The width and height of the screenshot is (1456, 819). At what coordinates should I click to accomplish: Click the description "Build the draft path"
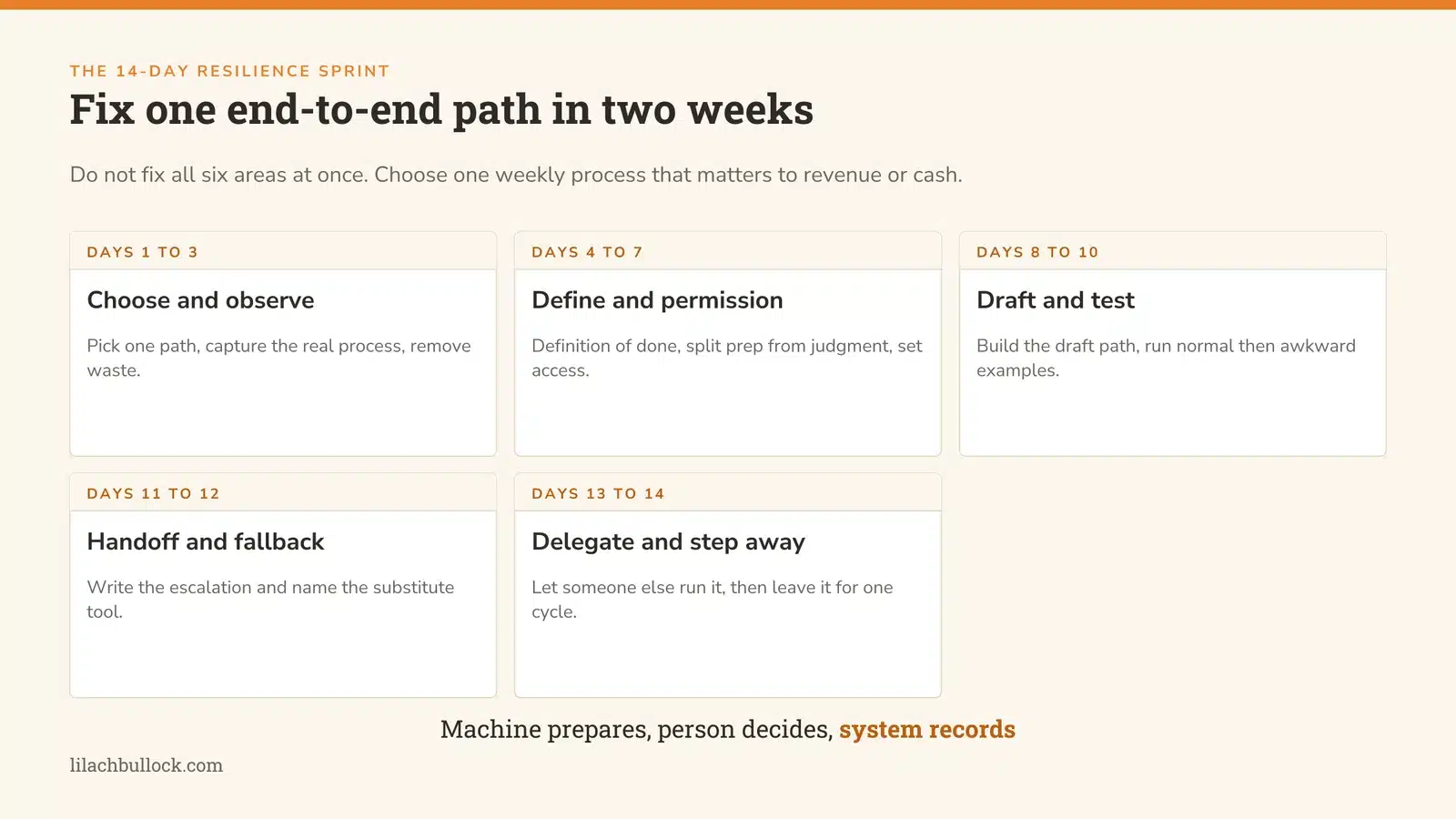pos(1166,358)
